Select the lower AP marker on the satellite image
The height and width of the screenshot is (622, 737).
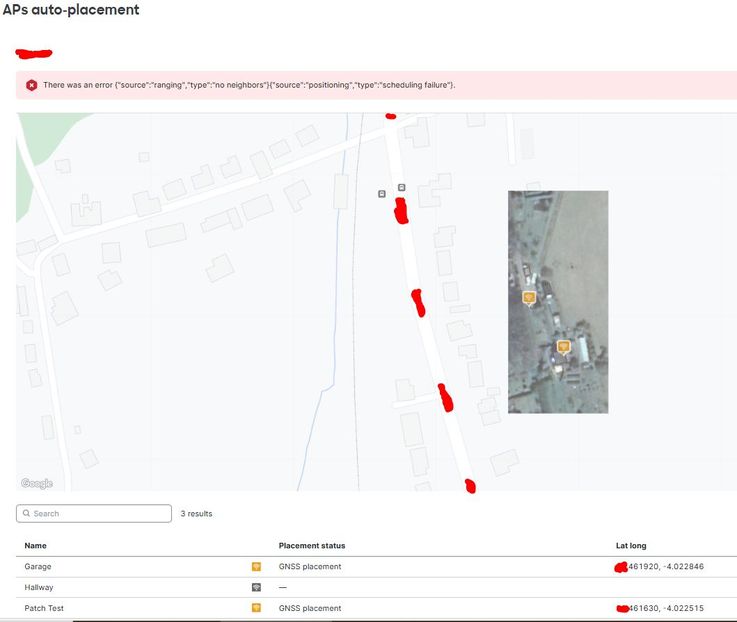tap(563, 346)
